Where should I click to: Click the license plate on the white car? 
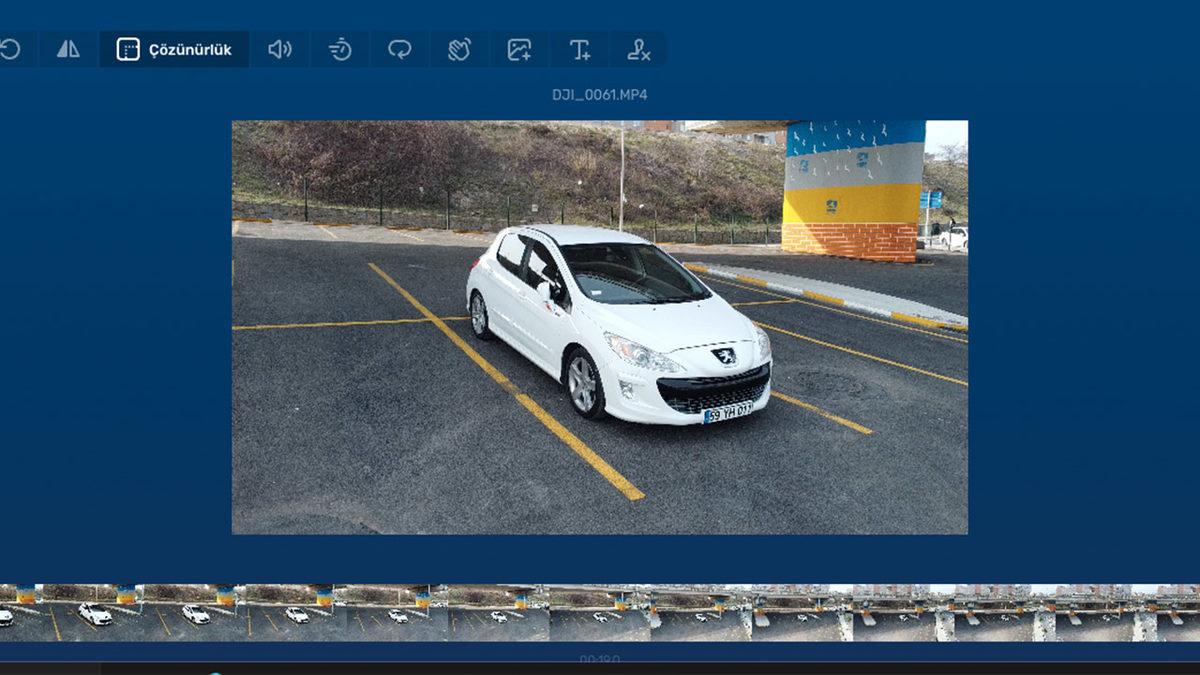click(727, 412)
